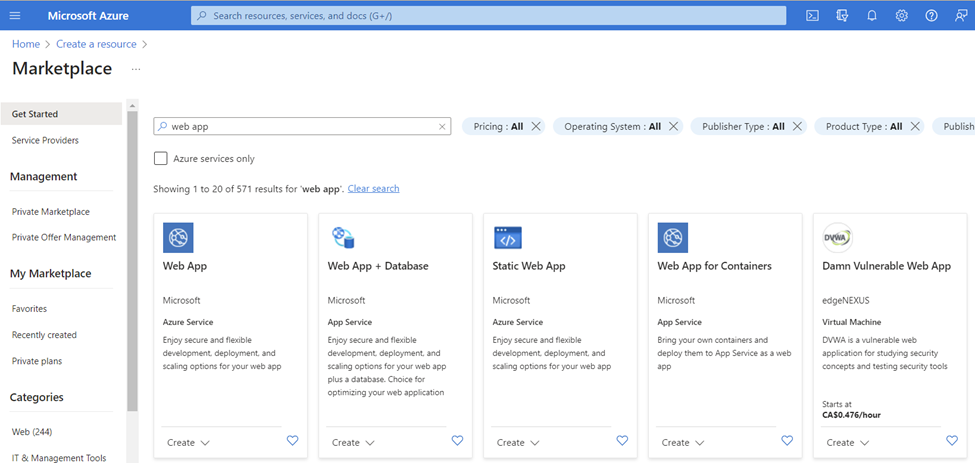Go to Create a resource breadcrumb
This screenshot has height=463, width=975.
coord(96,44)
